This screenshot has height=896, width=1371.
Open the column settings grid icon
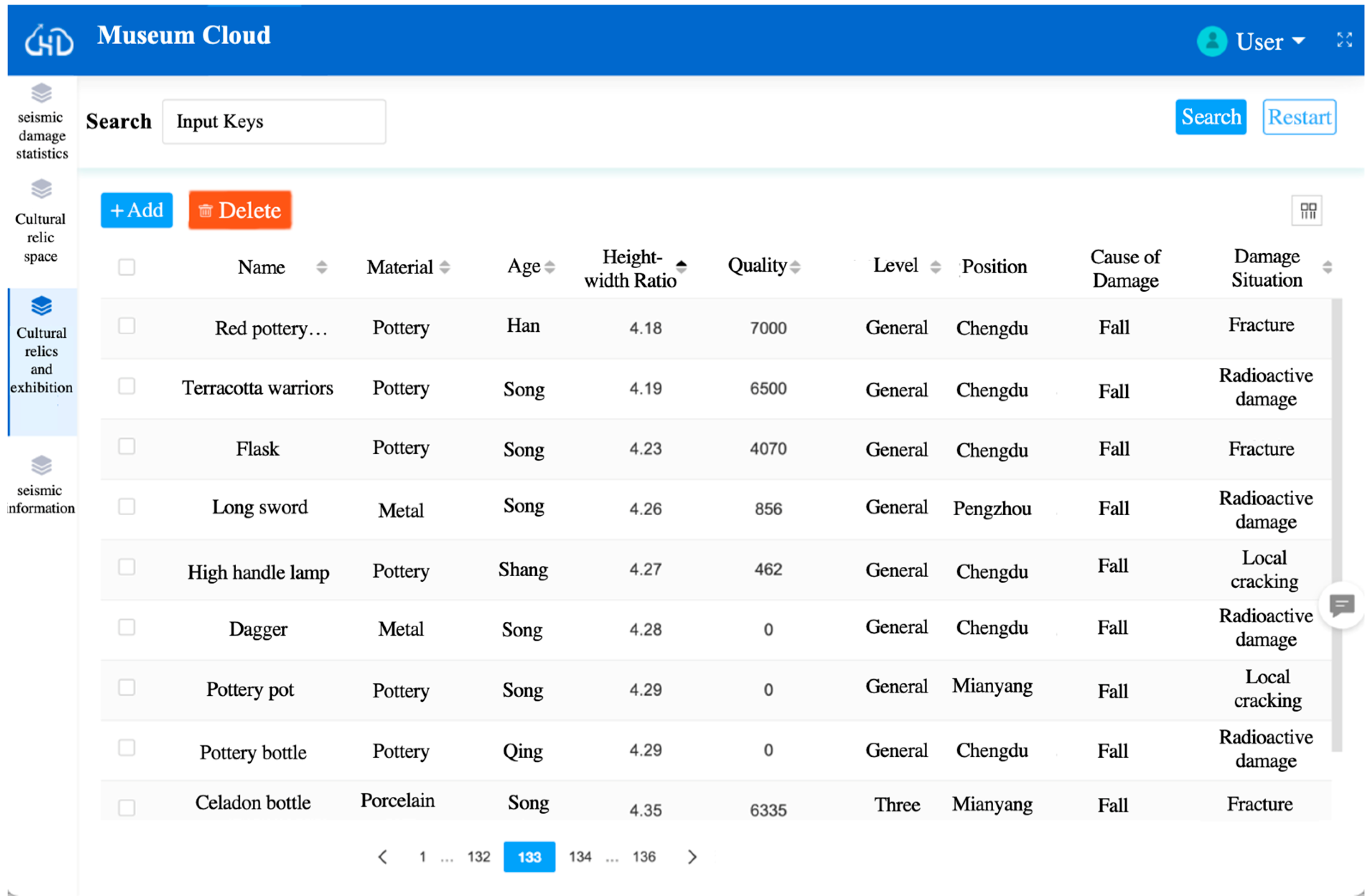1307,211
